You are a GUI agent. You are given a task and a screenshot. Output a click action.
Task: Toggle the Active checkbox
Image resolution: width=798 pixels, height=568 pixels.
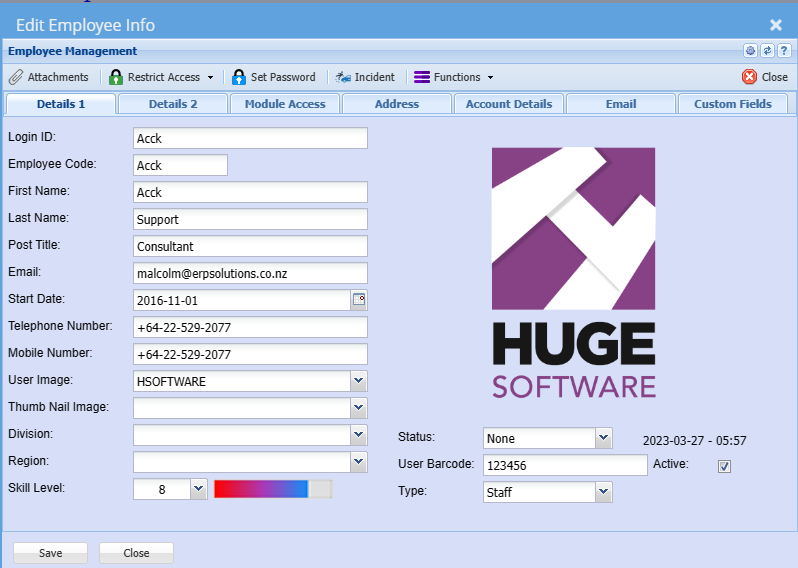tap(724, 466)
